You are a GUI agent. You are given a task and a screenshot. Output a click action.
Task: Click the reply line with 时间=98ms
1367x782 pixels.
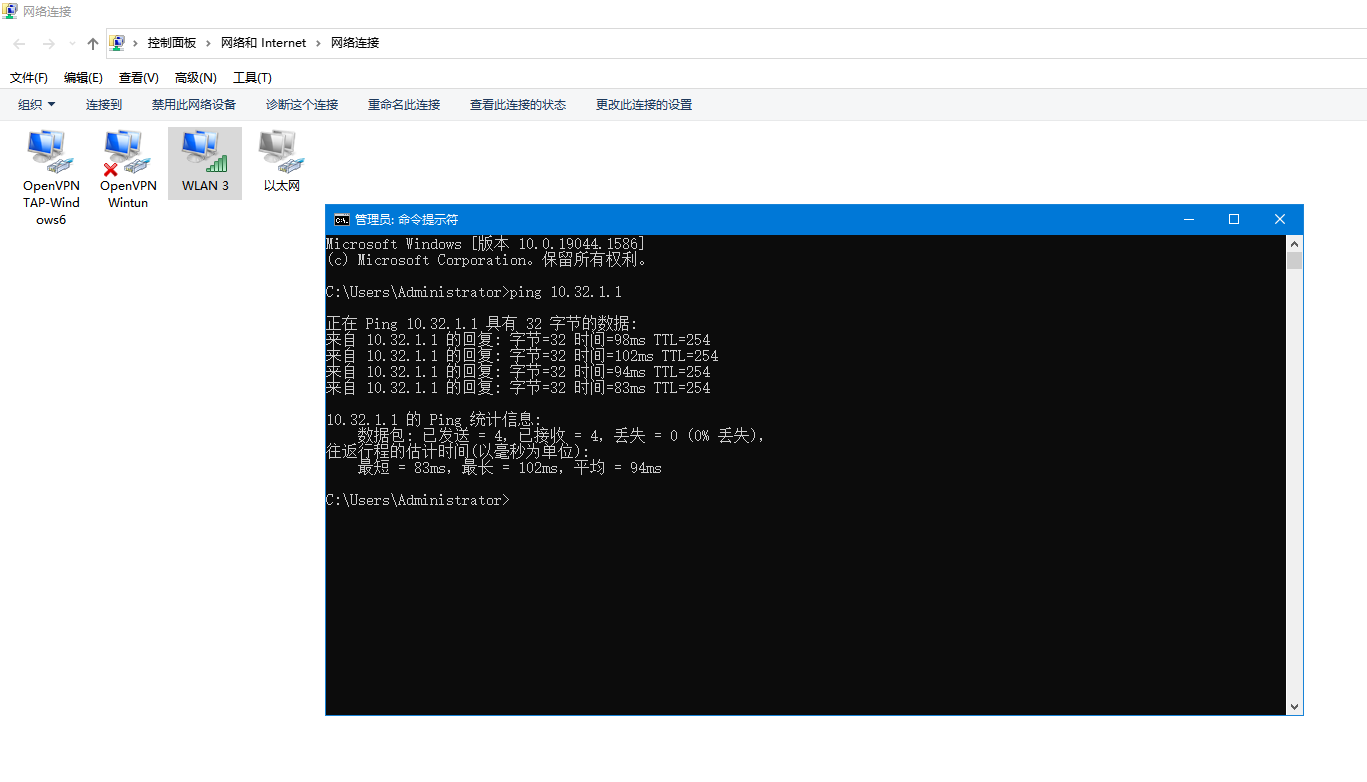click(518, 340)
